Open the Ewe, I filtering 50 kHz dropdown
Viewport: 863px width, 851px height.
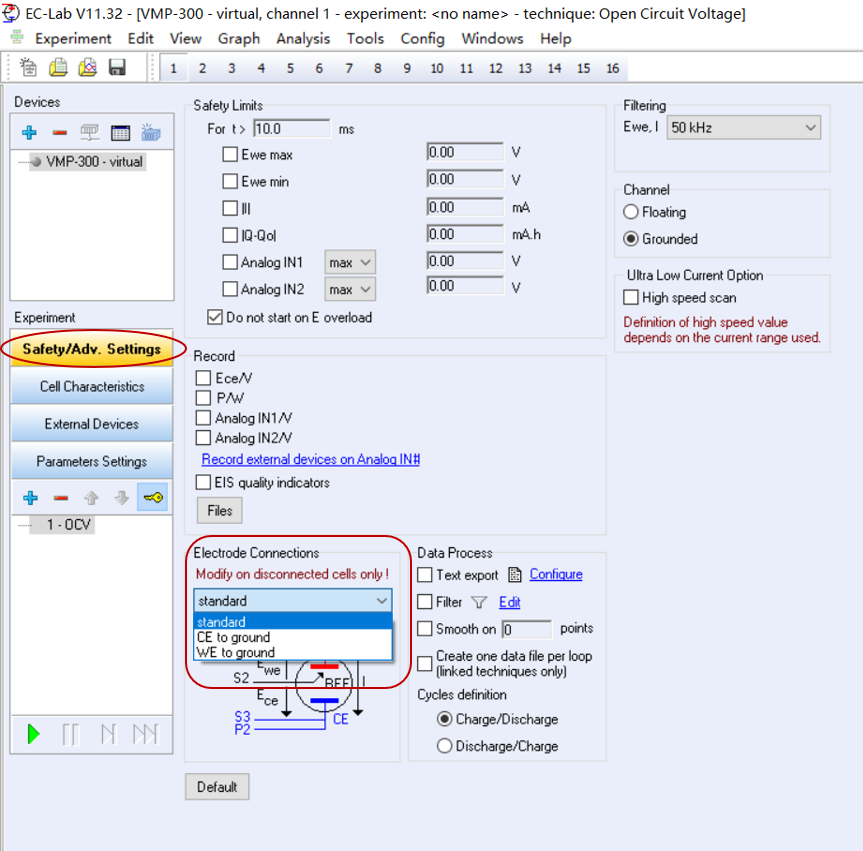[x=743, y=128]
